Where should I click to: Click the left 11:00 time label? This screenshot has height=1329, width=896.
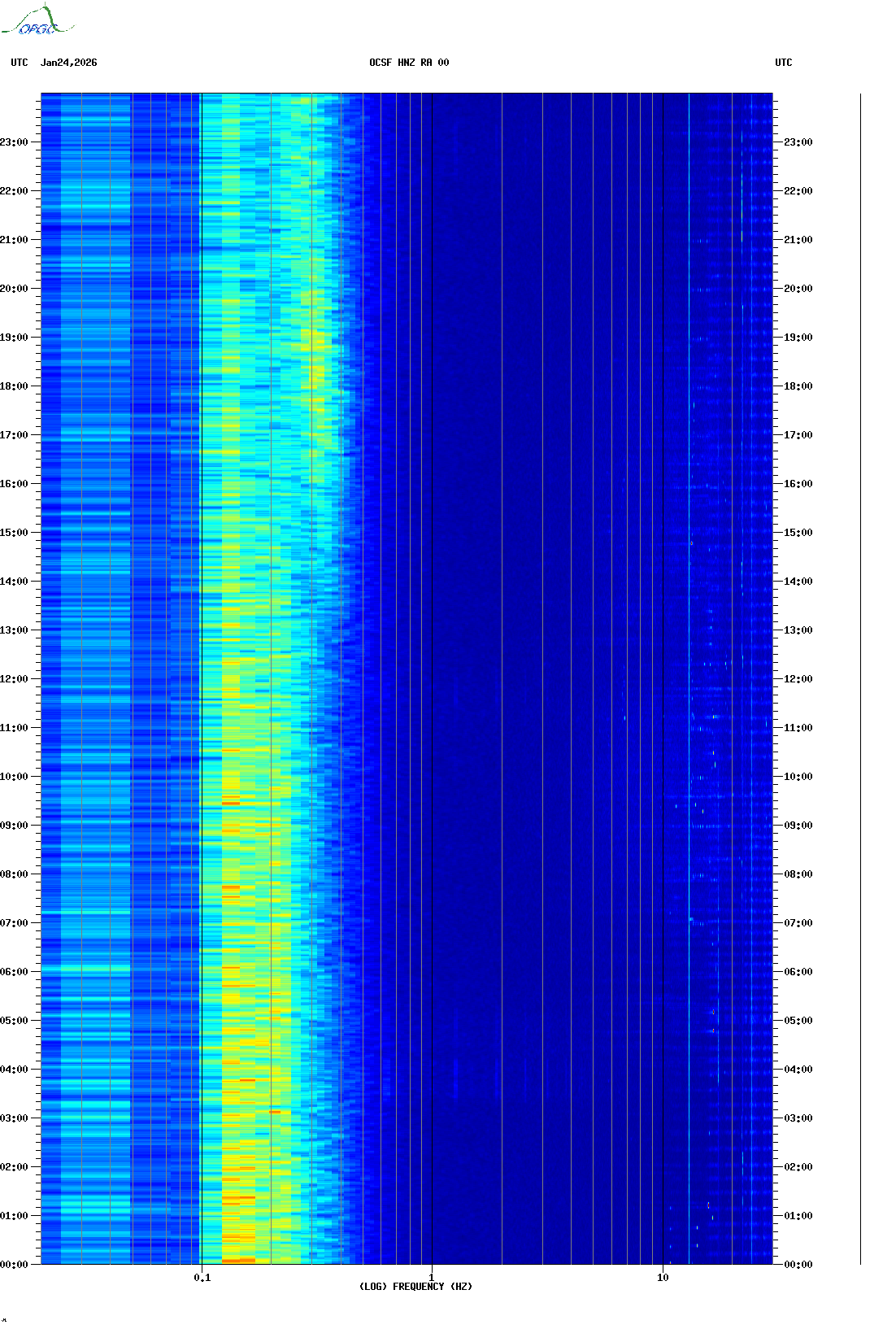14,728
